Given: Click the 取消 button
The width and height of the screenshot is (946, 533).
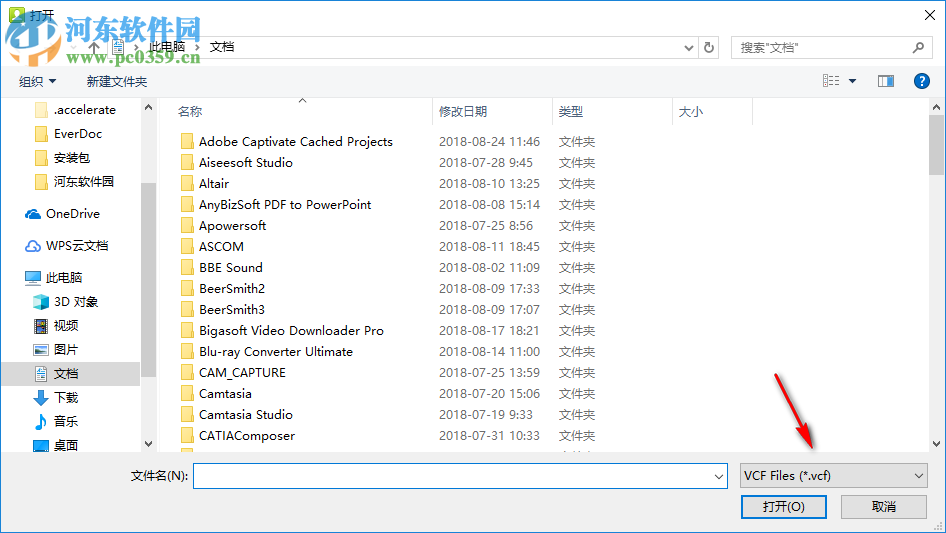Looking at the screenshot, I should [x=883, y=507].
